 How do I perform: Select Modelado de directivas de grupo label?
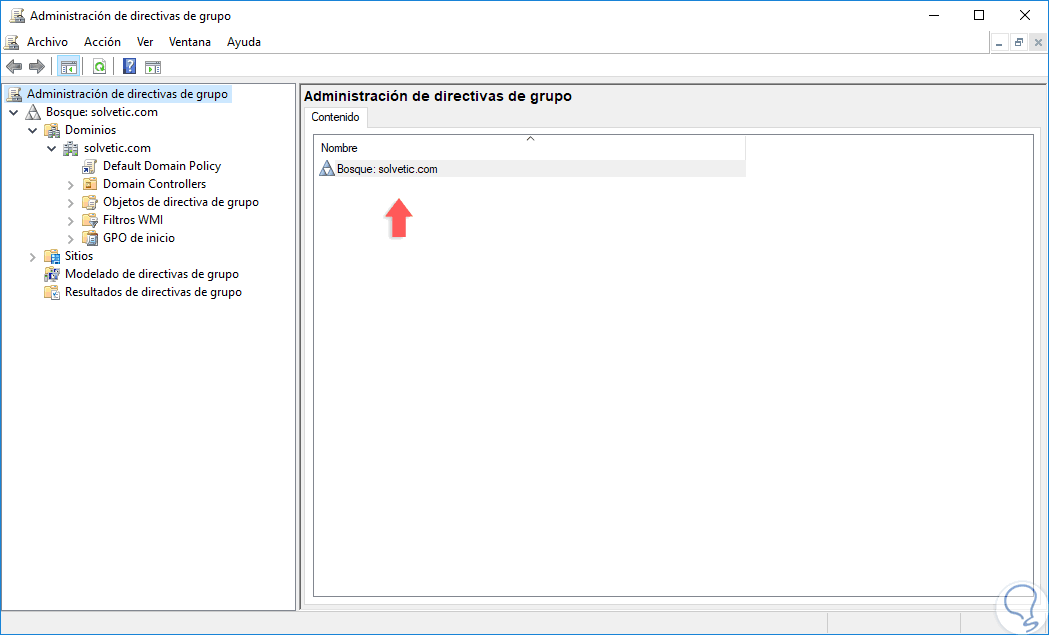[152, 274]
